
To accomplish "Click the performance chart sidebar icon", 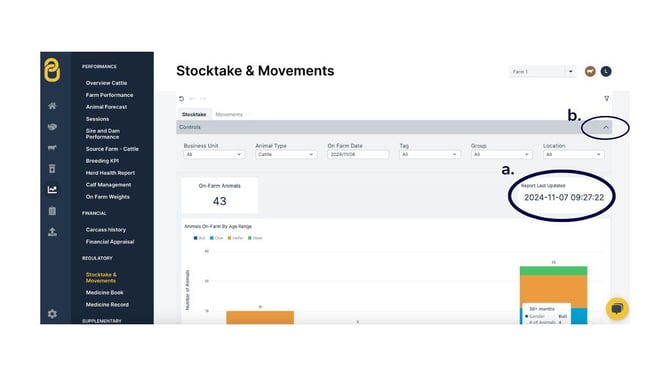I will tap(52, 189).
